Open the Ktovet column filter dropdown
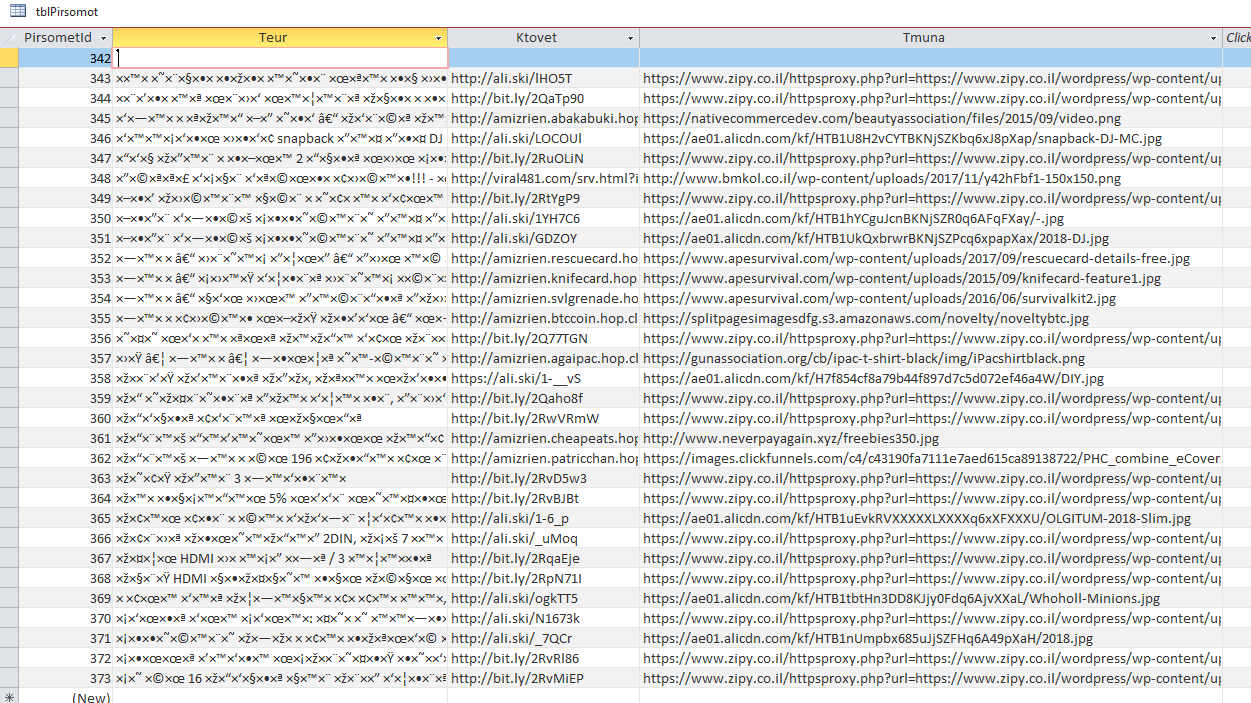The width and height of the screenshot is (1251, 703). (x=630, y=38)
